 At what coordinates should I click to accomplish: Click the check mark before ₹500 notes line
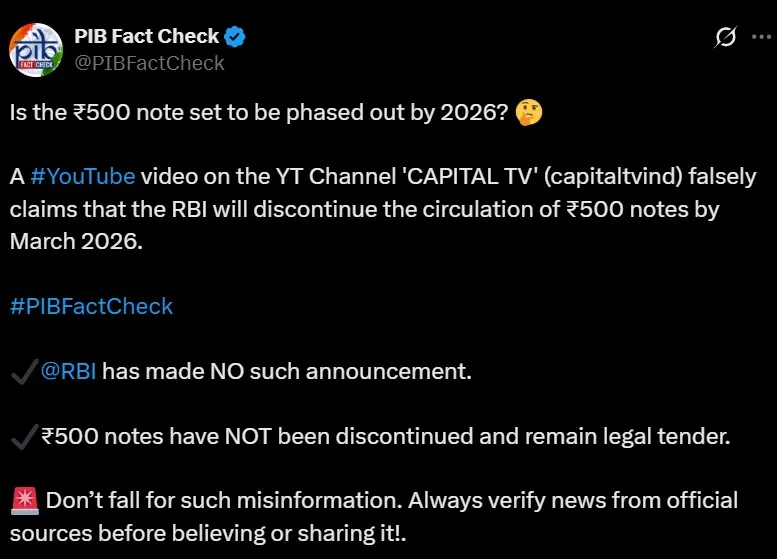23,436
